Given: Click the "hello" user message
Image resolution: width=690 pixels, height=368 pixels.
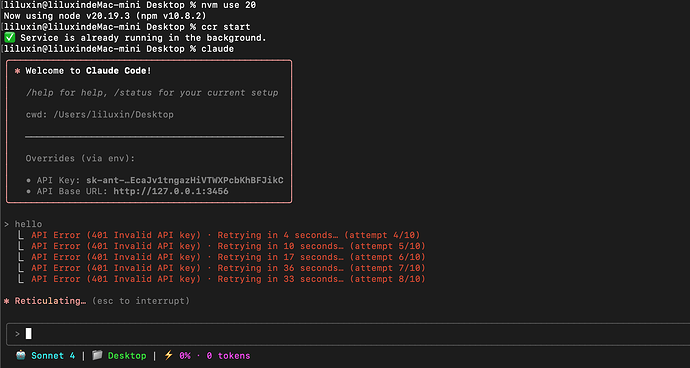Looking at the screenshot, I should 28,224.
